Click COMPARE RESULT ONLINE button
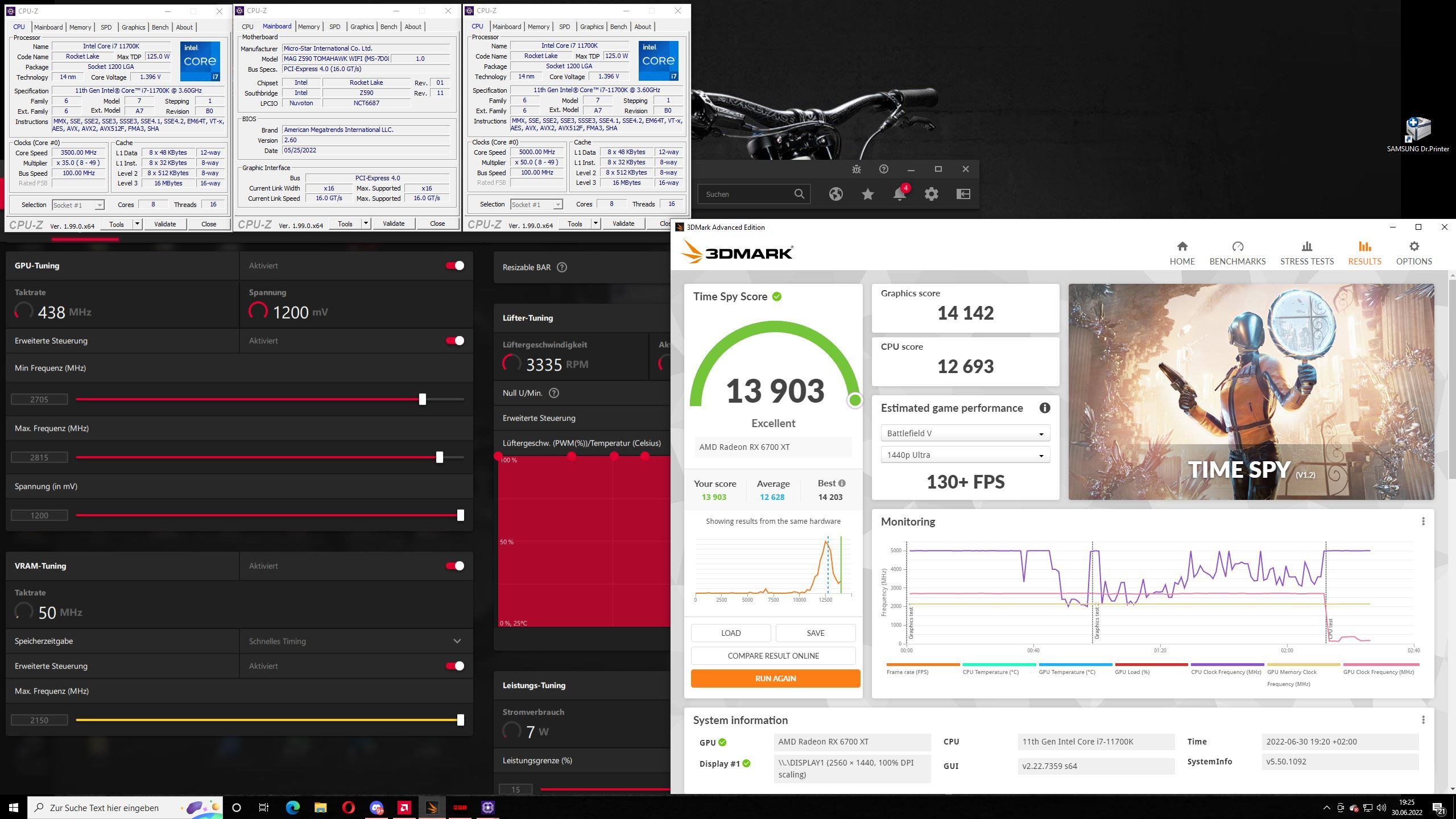This screenshot has height=819, width=1456. (773, 656)
